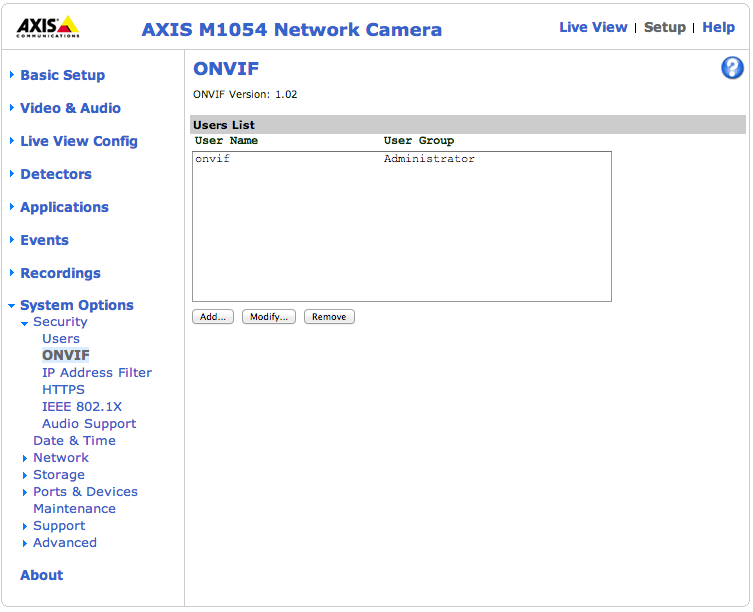Viewport: 753px width, 612px height.
Task: Open the Setup link in header
Action: tap(665, 27)
